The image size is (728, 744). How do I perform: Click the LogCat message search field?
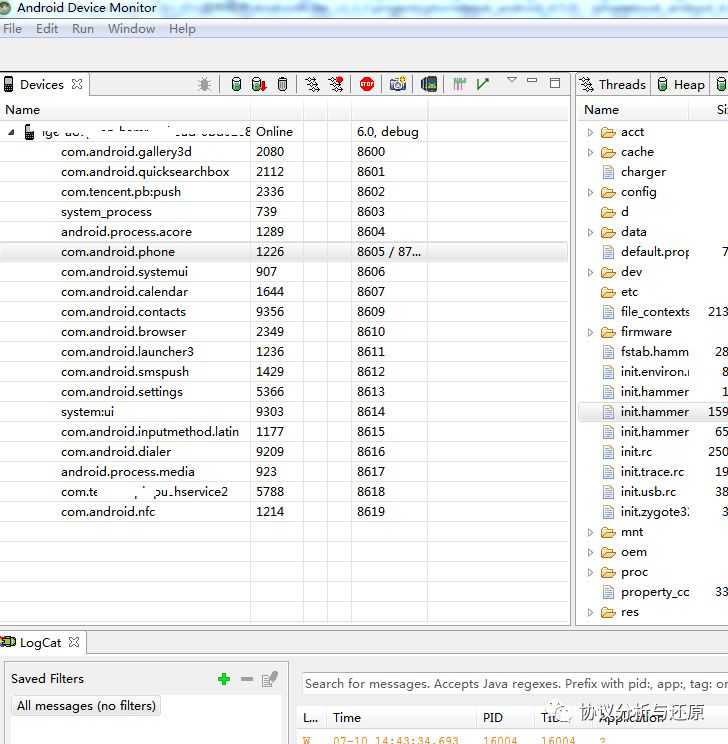[x=515, y=684]
